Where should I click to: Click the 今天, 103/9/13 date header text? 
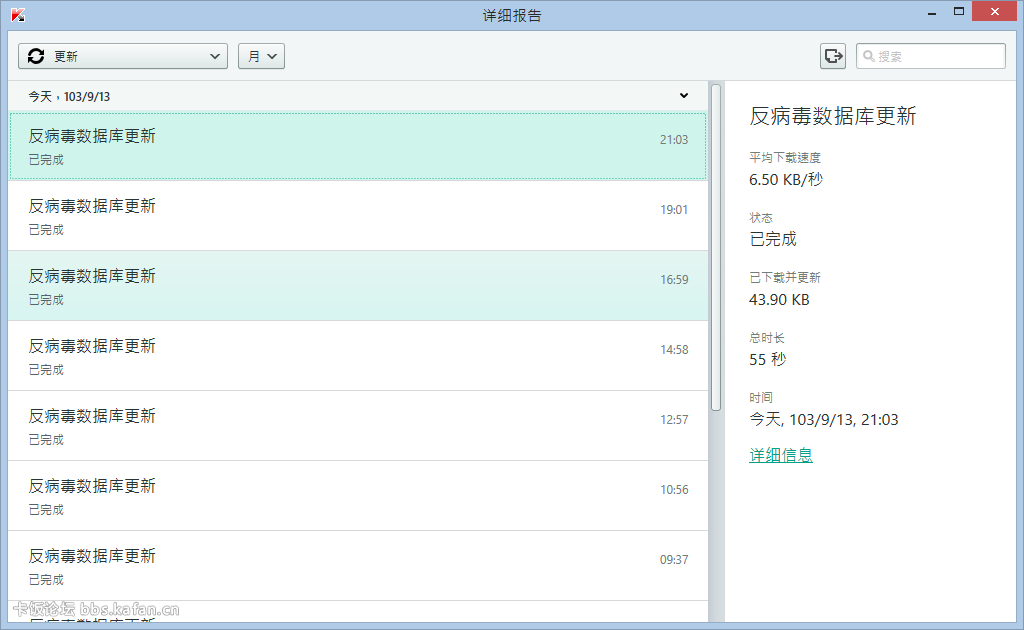pos(69,97)
